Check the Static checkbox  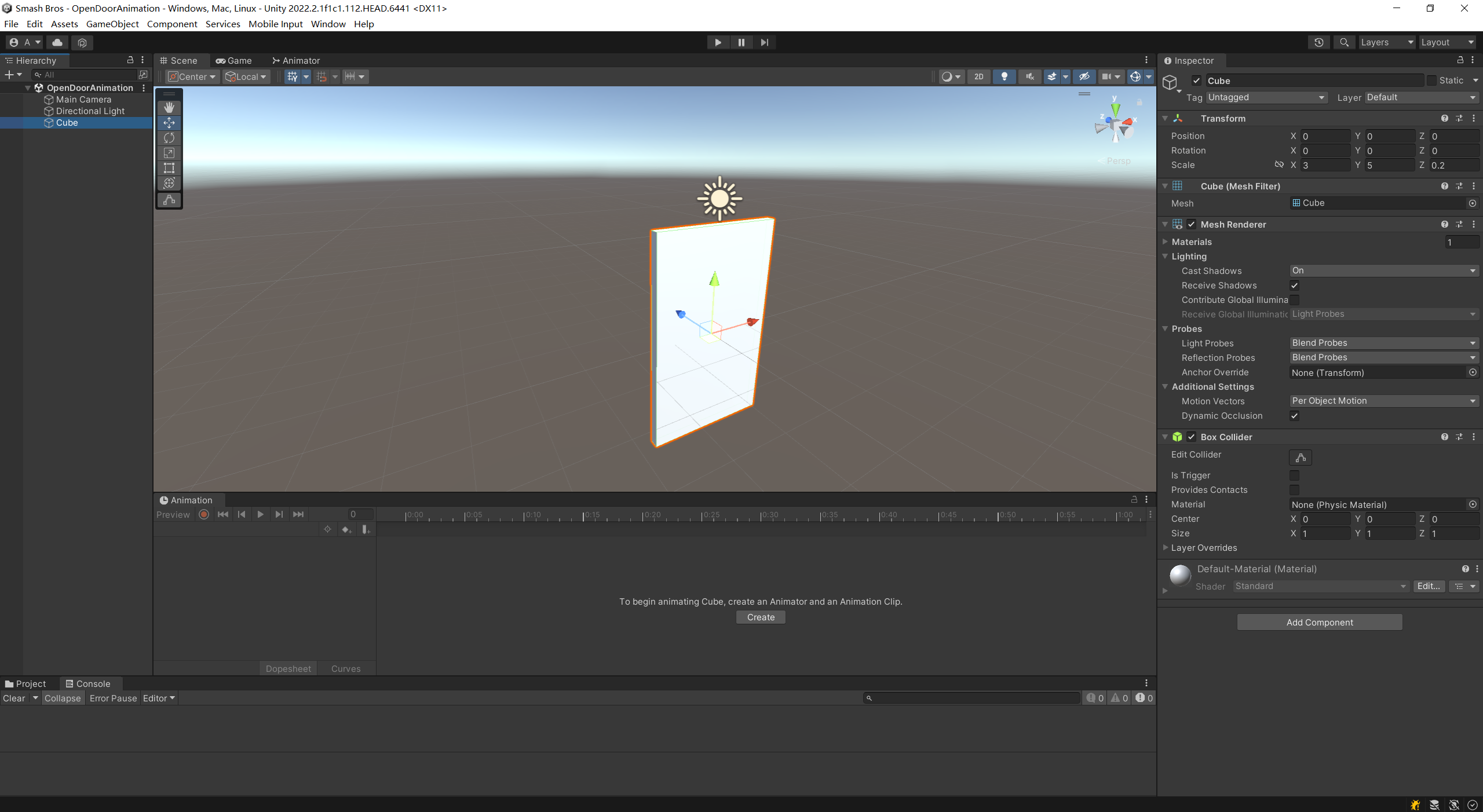click(1431, 81)
